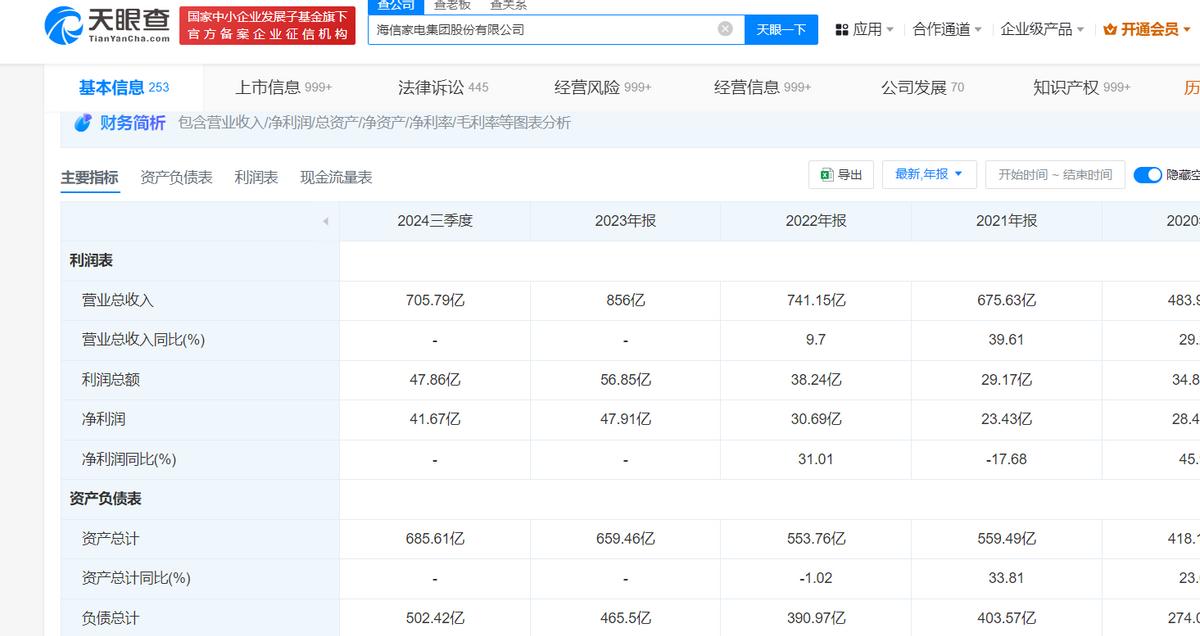The height and width of the screenshot is (636, 1200).
Task: Click the 财务简析 link
Action: pos(133,123)
